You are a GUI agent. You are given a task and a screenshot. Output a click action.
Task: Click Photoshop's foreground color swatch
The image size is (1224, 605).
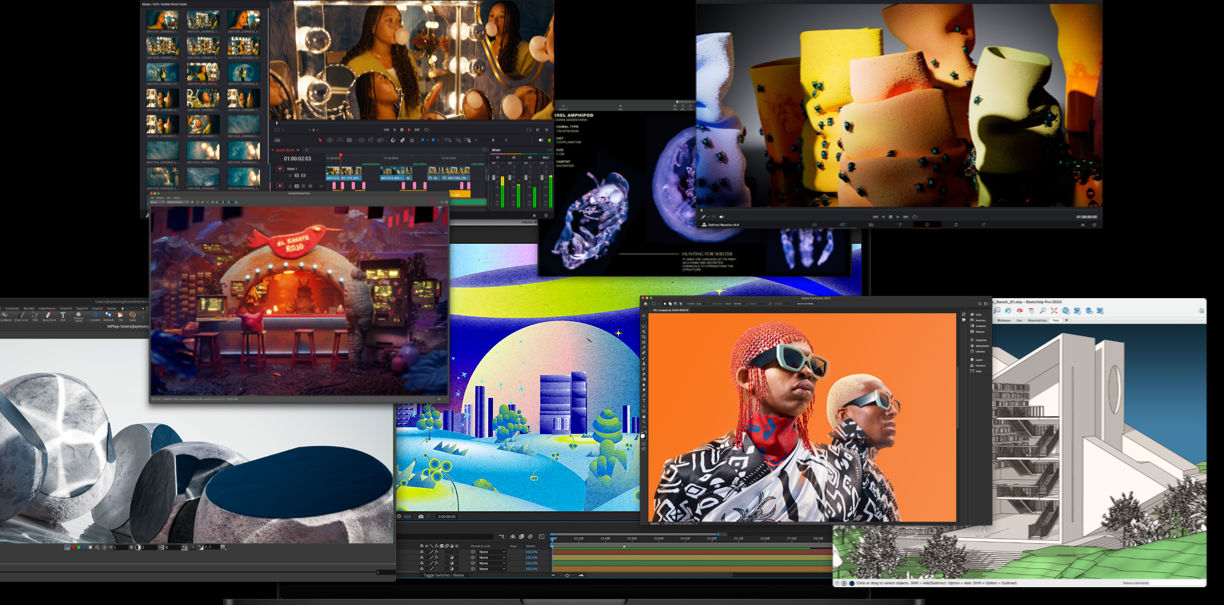coord(644,436)
